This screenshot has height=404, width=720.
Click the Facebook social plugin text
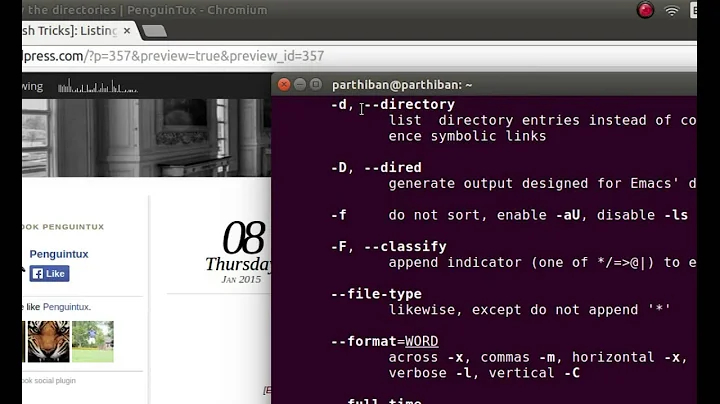[x=49, y=381]
